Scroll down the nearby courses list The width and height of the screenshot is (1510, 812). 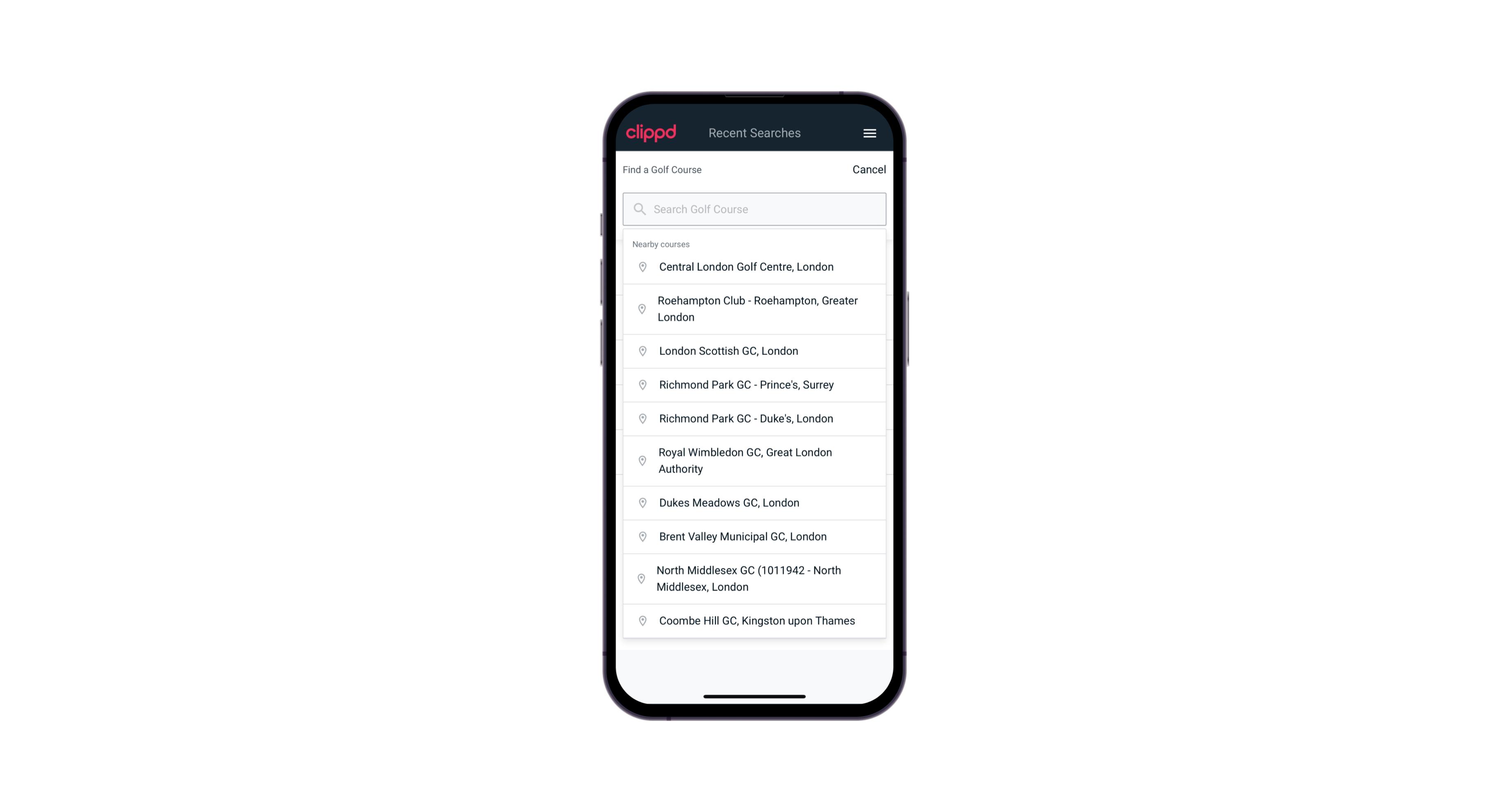click(754, 440)
